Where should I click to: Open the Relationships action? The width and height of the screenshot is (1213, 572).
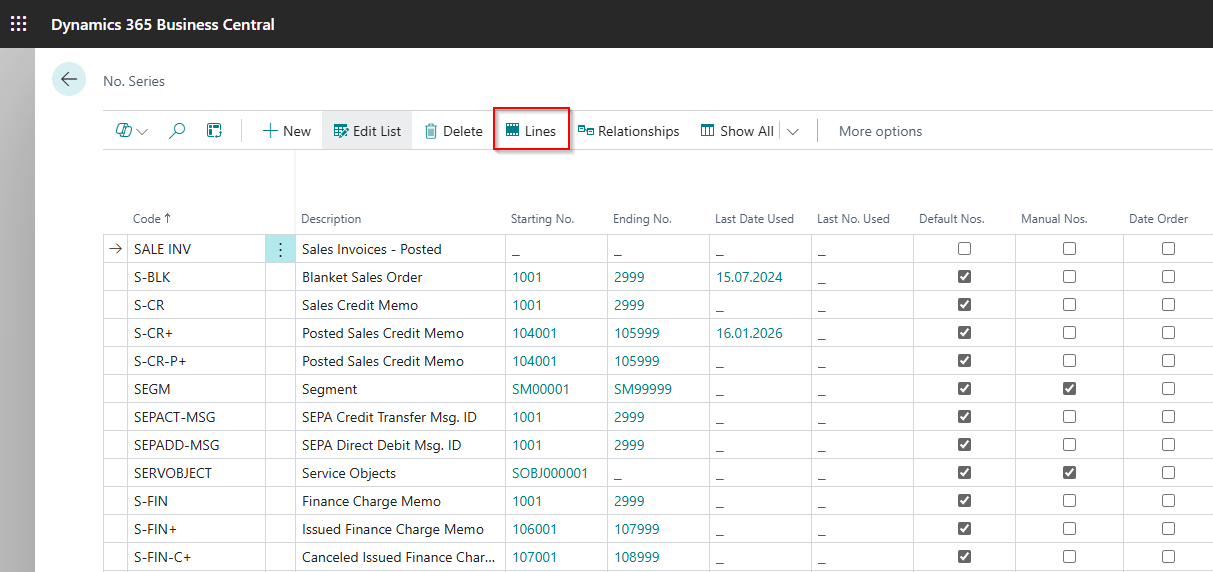[628, 131]
